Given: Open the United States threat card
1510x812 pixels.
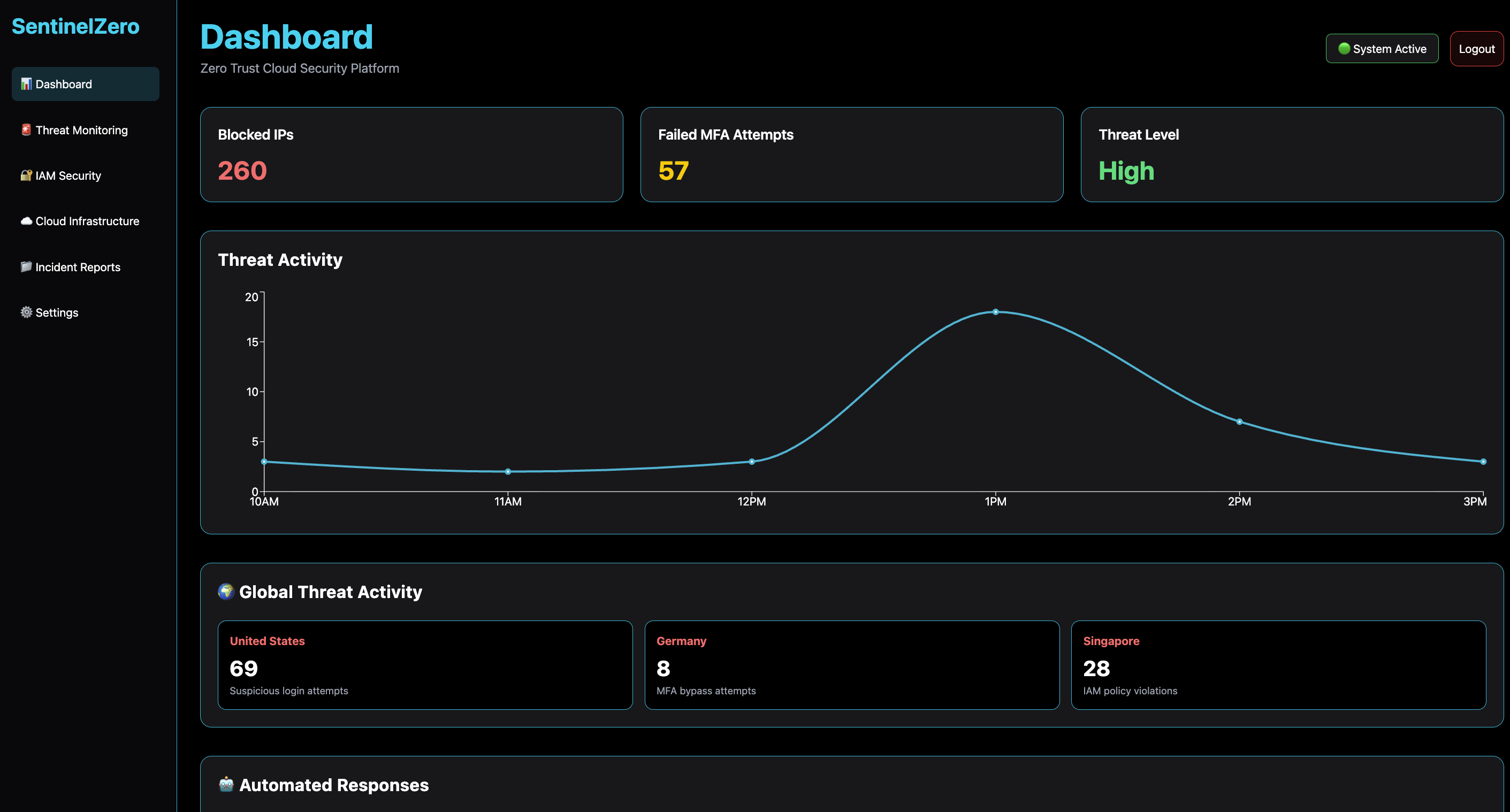Looking at the screenshot, I should (425, 665).
